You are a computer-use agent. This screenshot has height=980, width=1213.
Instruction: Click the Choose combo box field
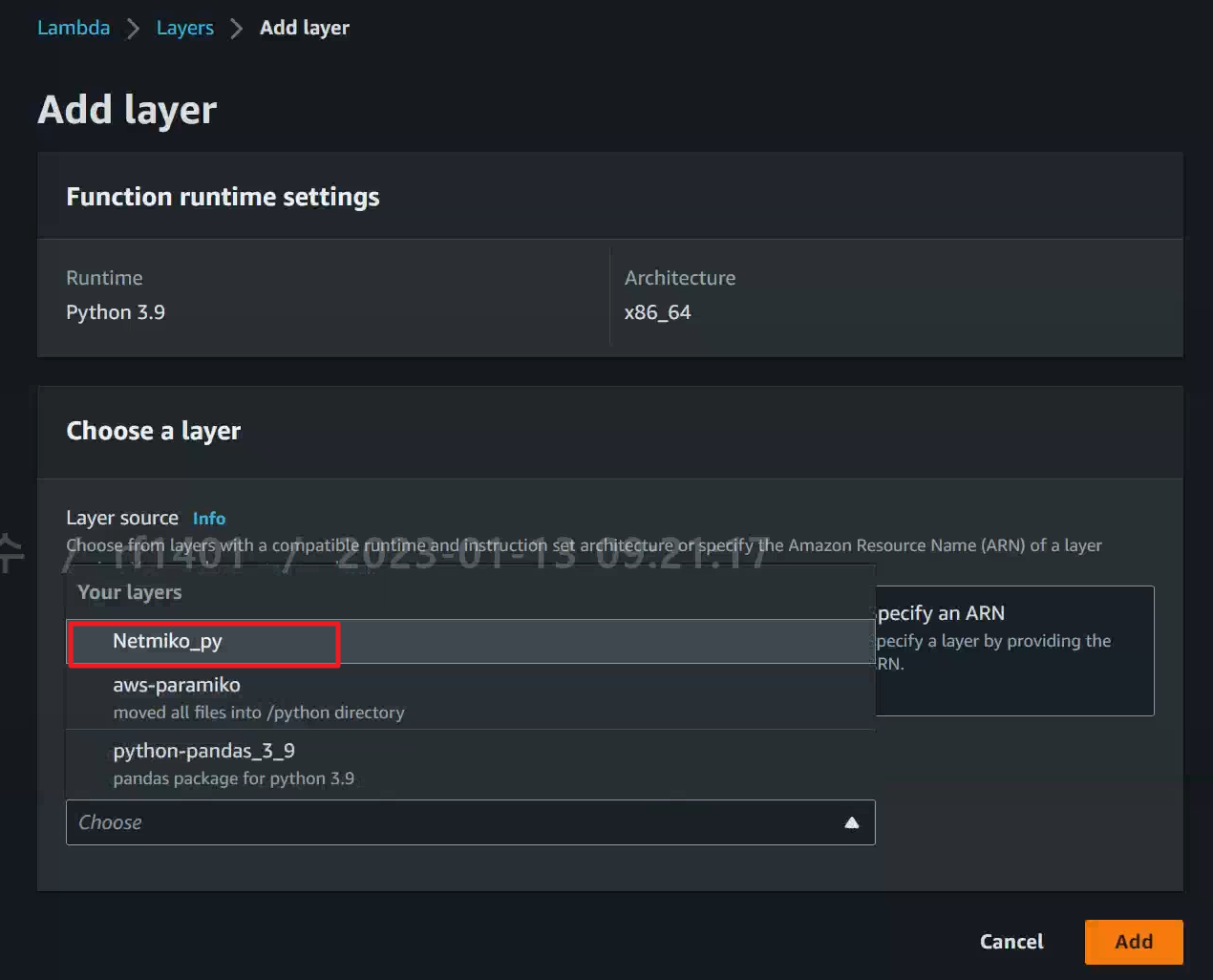[382, 822]
